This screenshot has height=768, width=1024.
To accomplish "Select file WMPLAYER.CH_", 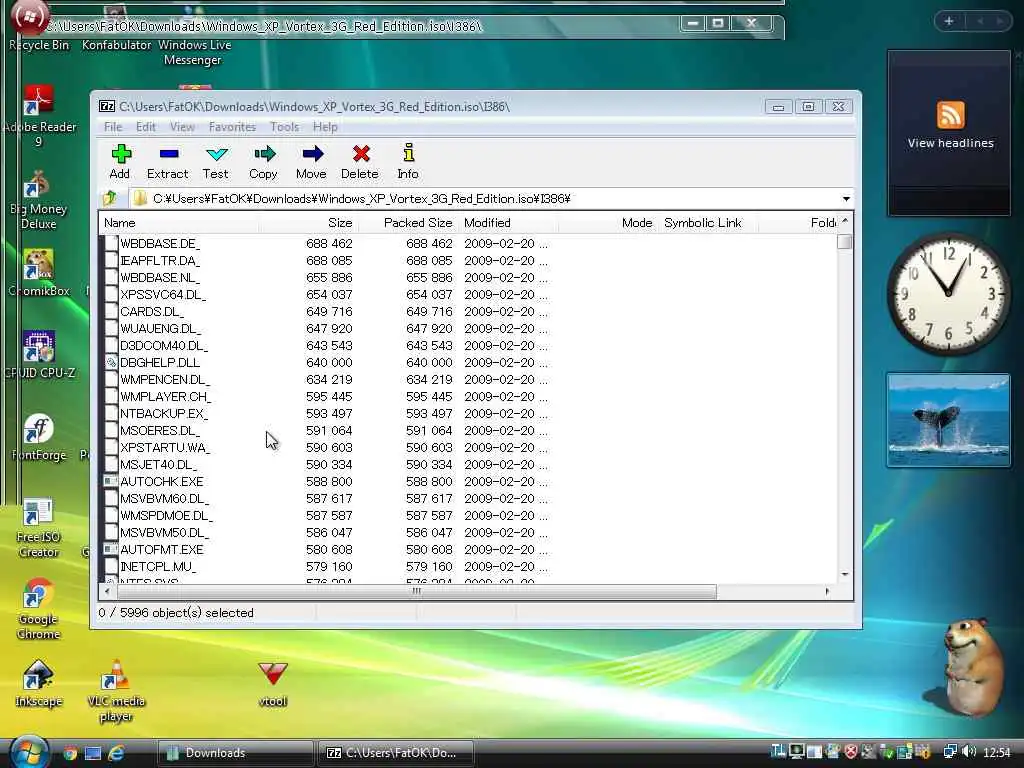I will coord(165,396).
